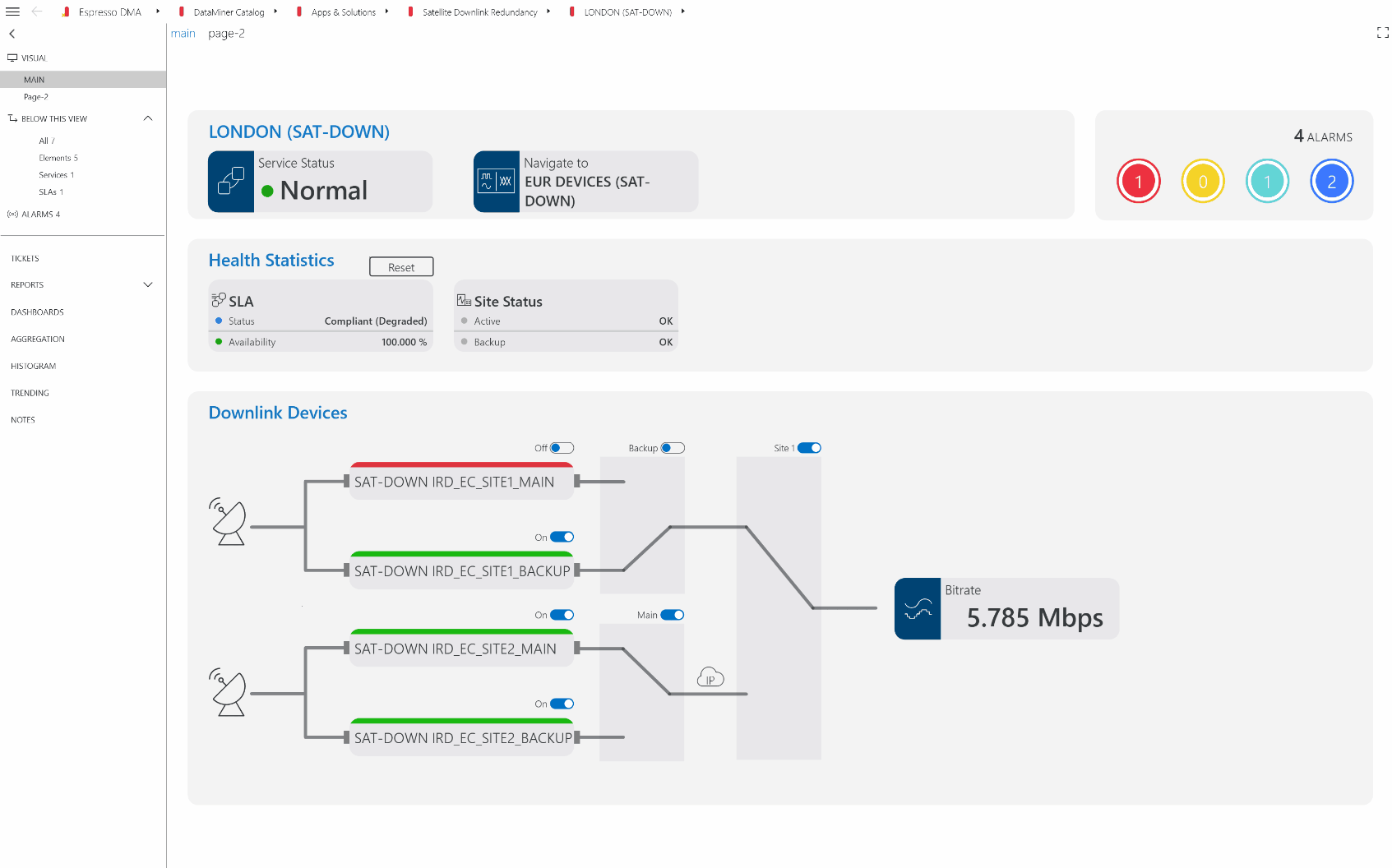Open Histogram in the sidebar

click(34, 366)
